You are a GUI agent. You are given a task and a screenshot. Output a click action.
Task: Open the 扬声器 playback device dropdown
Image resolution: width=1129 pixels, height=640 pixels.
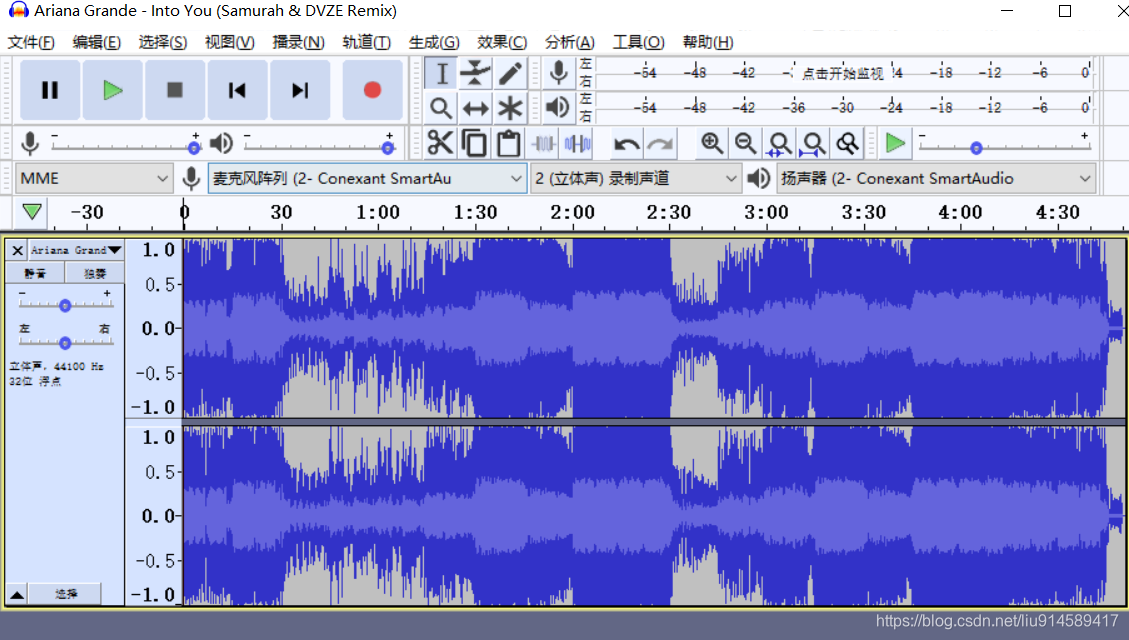click(x=936, y=179)
